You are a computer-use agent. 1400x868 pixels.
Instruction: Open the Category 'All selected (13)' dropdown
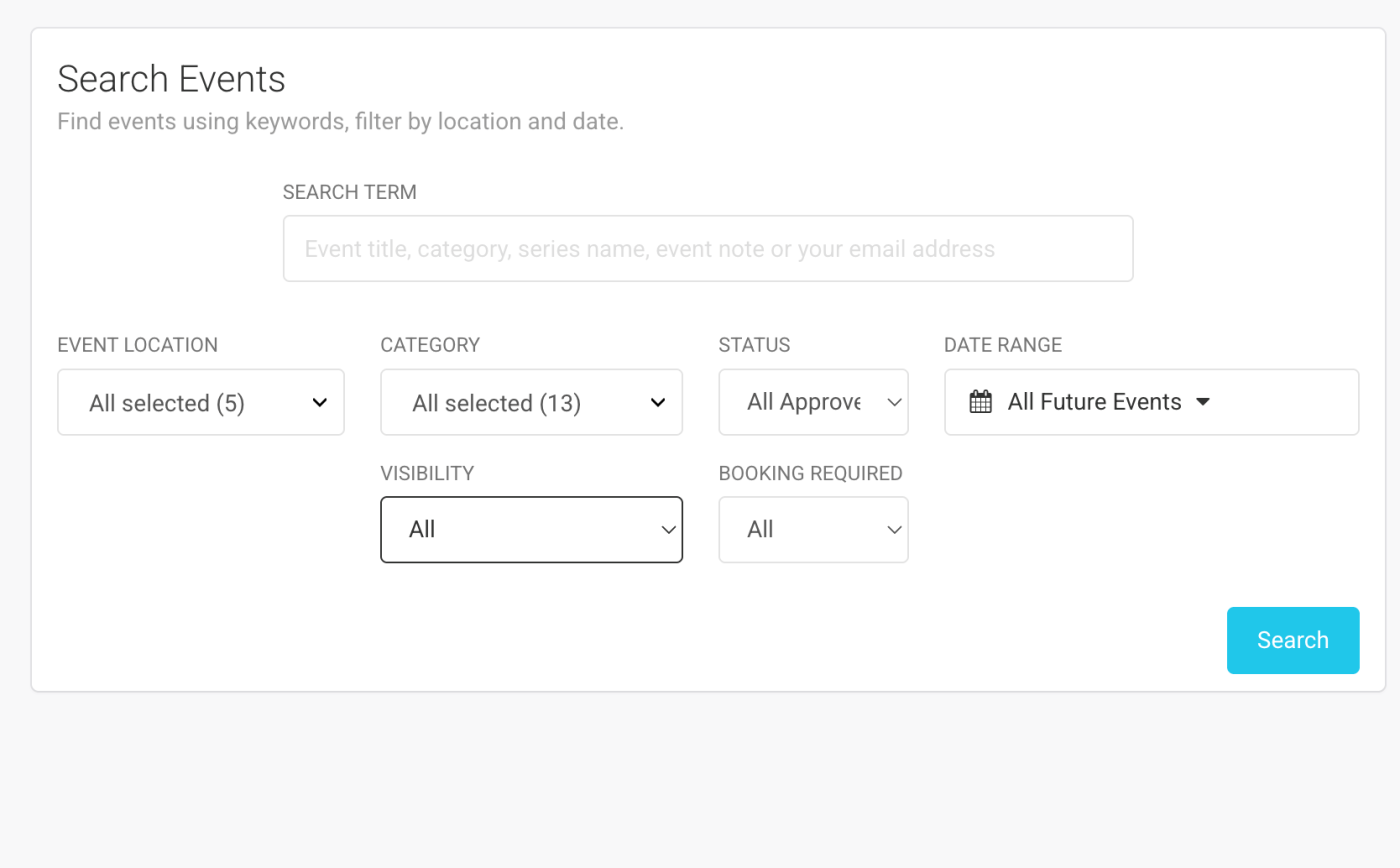(531, 402)
